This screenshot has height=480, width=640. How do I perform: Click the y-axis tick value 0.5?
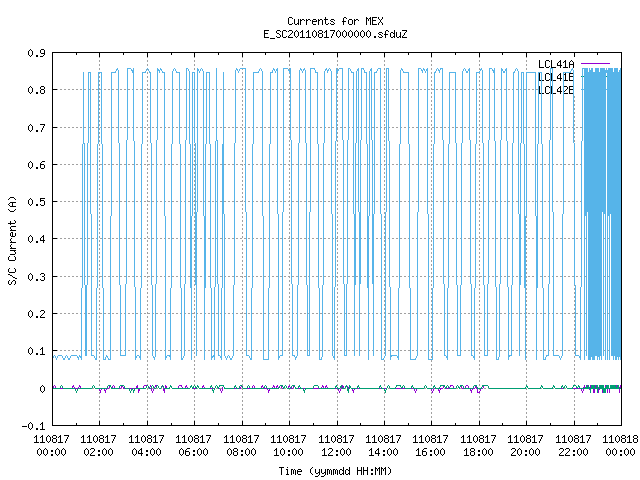[36, 202]
